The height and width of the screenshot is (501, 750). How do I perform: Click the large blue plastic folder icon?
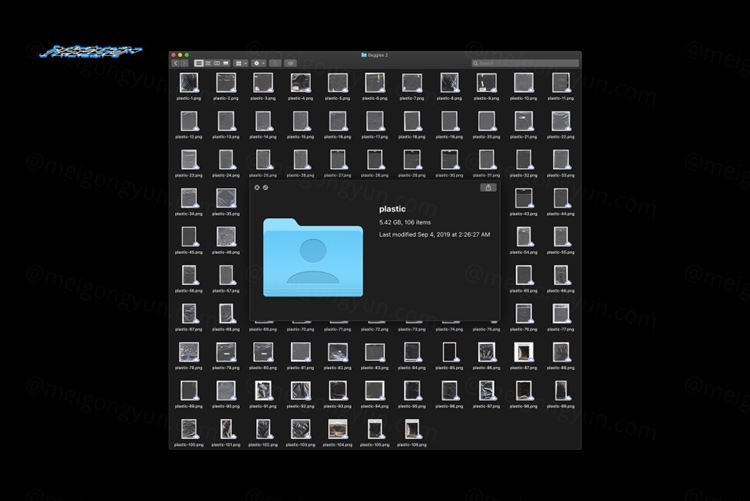(313, 258)
